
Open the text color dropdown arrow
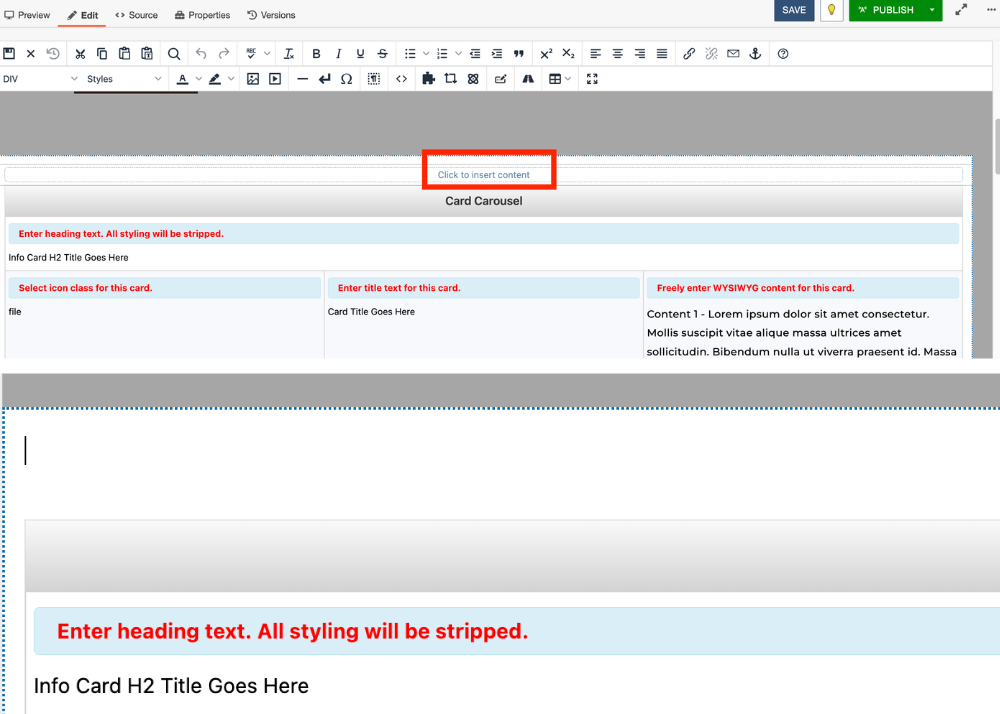[x=199, y=78]
